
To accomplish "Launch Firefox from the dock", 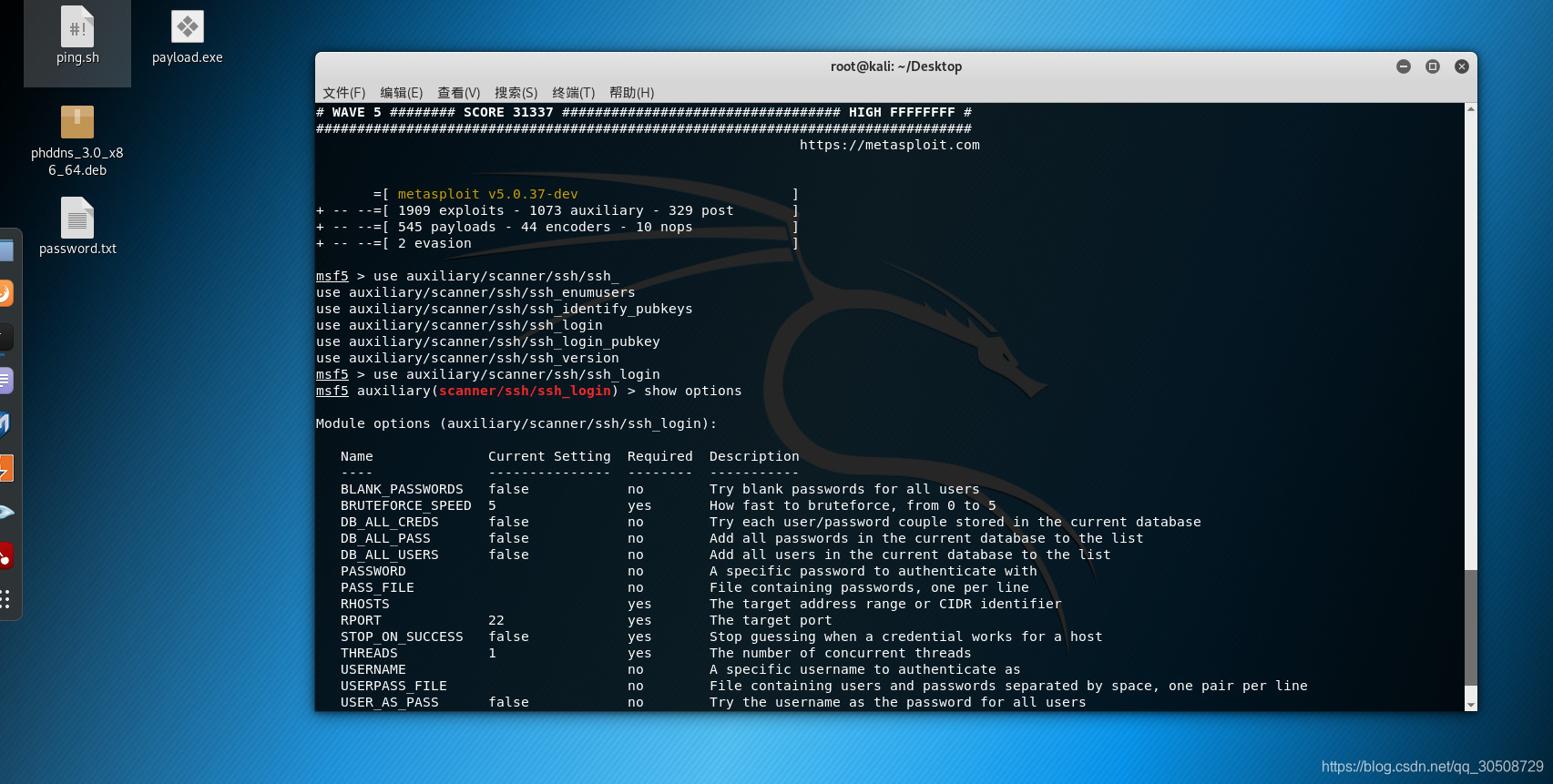I will point(5,293).
